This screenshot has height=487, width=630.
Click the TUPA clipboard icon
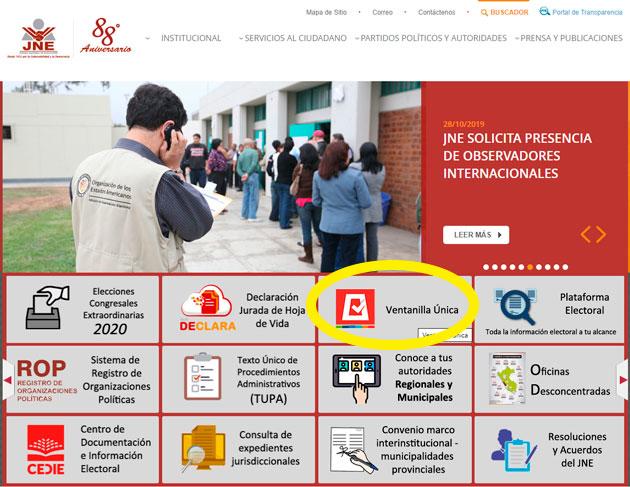point(202,377)
